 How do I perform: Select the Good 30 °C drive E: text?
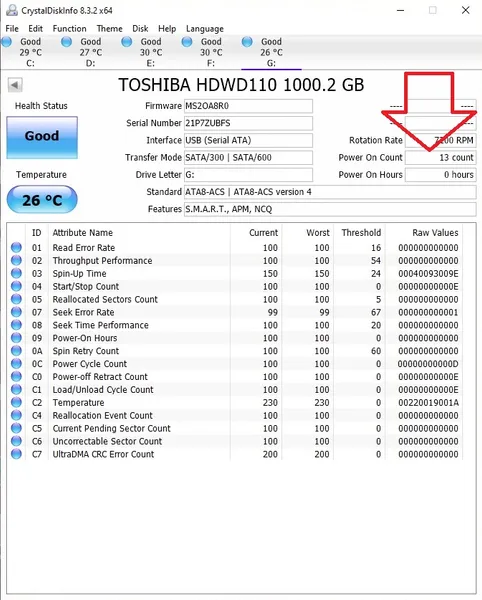(151, 52)
